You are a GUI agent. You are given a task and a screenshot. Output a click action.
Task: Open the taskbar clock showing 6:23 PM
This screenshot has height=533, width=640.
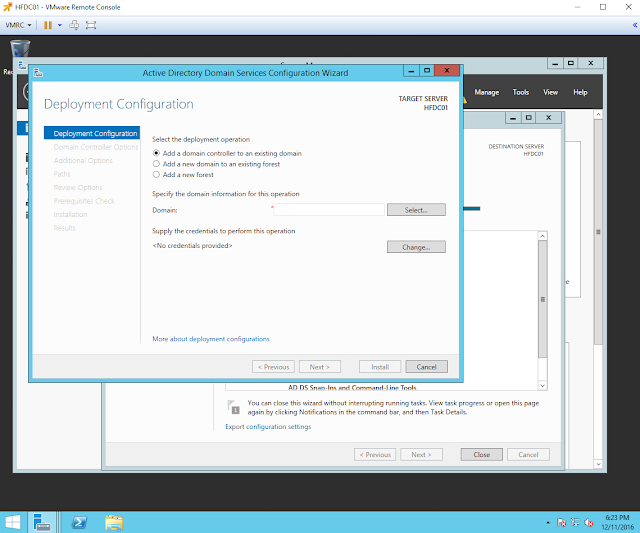click(x=617, y=522)
